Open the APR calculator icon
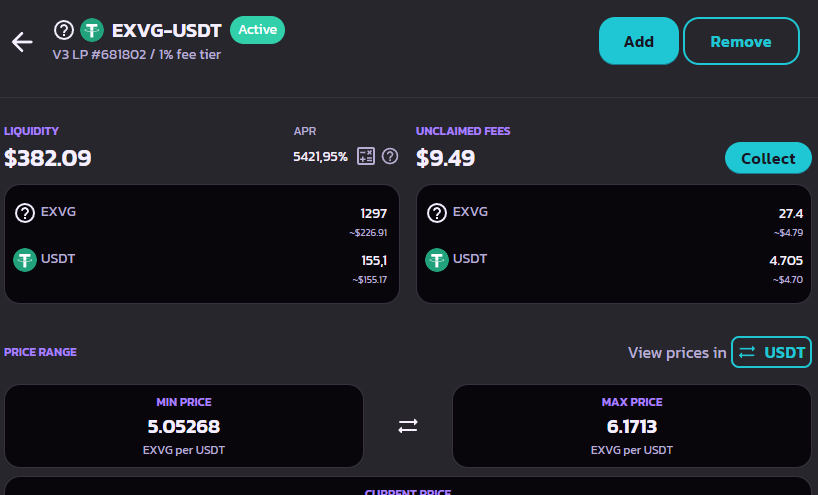This screenshot has height=495, width=818. tap(366, 156)
